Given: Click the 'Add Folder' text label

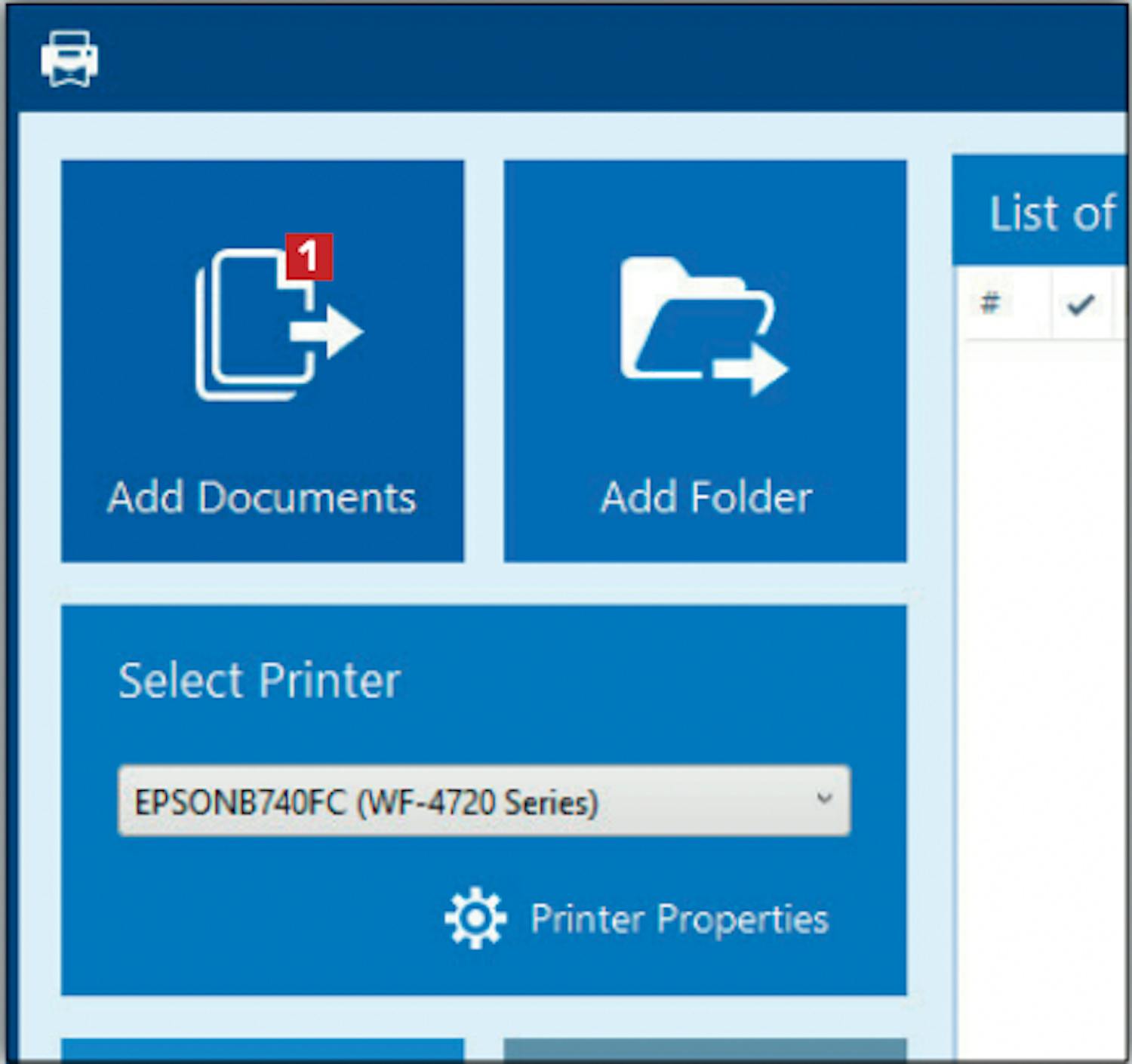Looking at the screenshot, I should pyautogui.click(x=706, y=498).
